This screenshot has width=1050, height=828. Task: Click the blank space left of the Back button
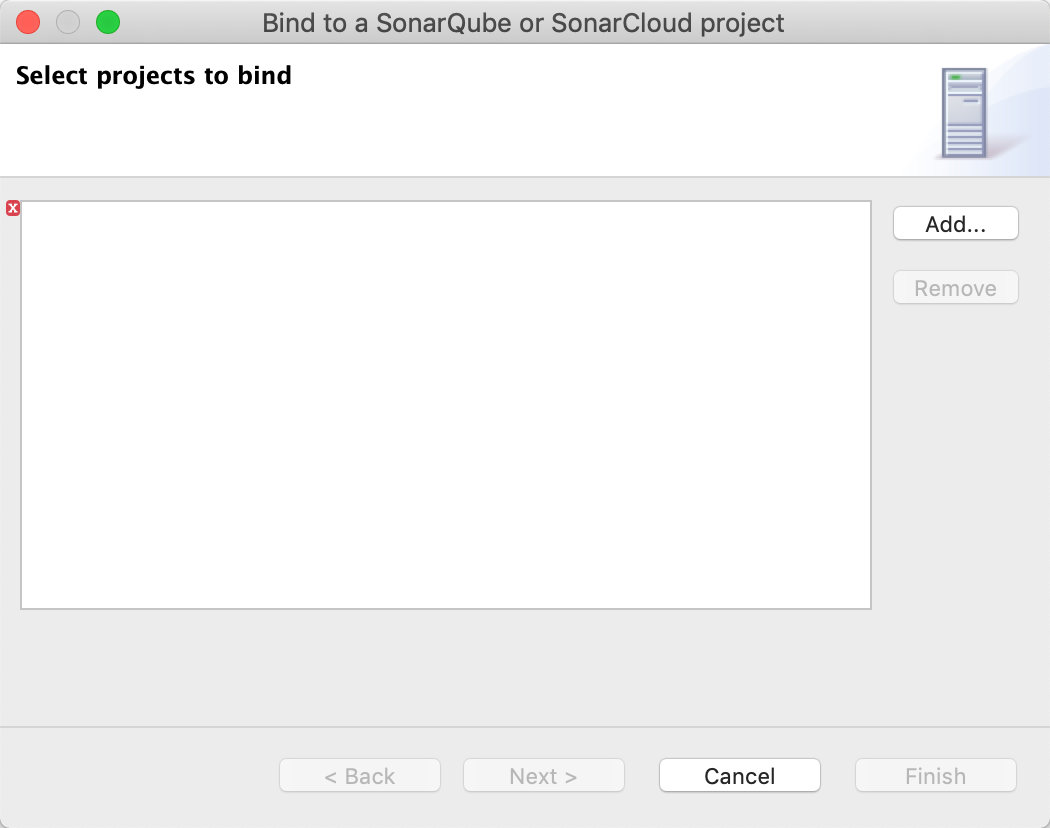tap(140, 776)
